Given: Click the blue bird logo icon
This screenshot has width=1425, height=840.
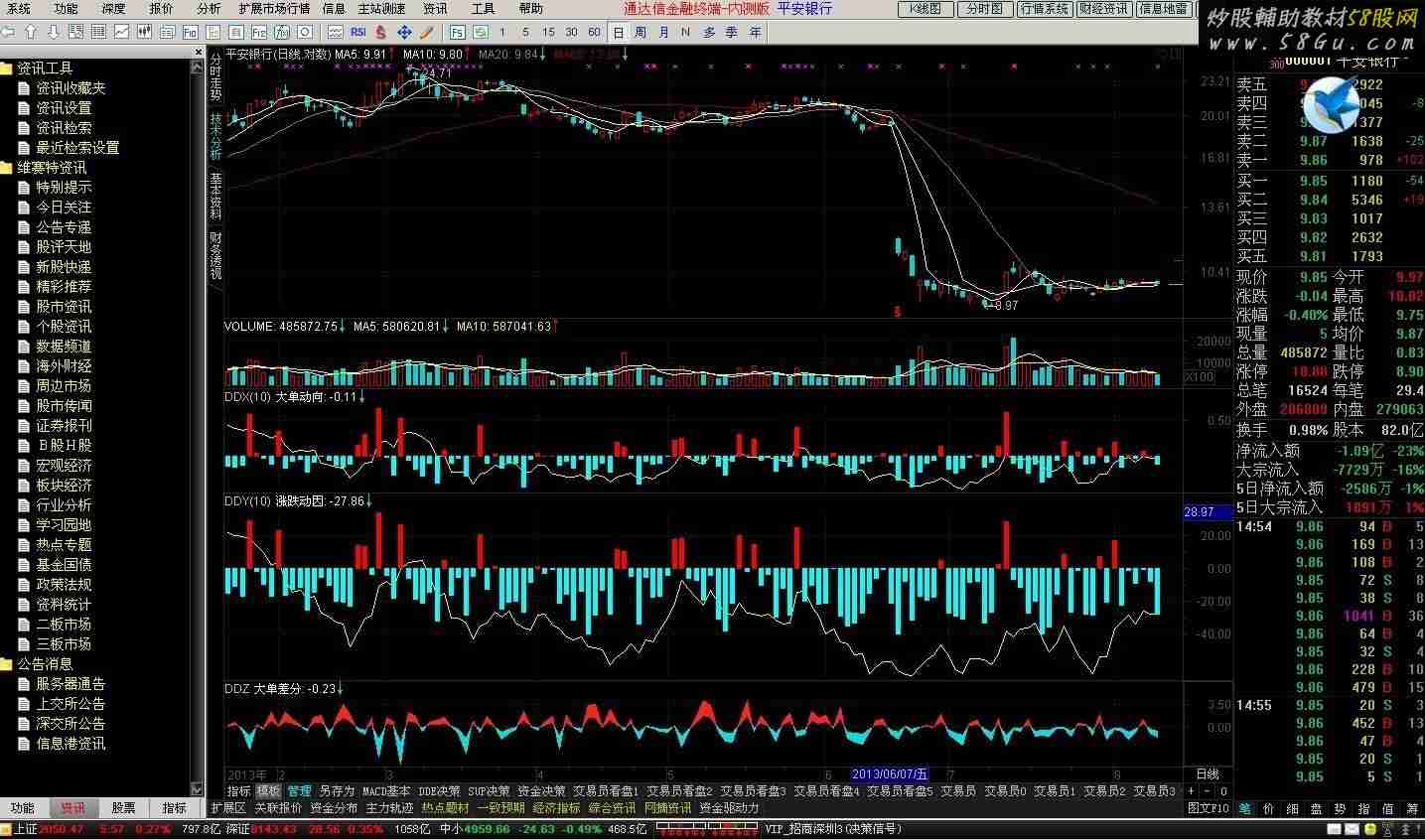Looking at the screenshot, I should click(1331, 104).
